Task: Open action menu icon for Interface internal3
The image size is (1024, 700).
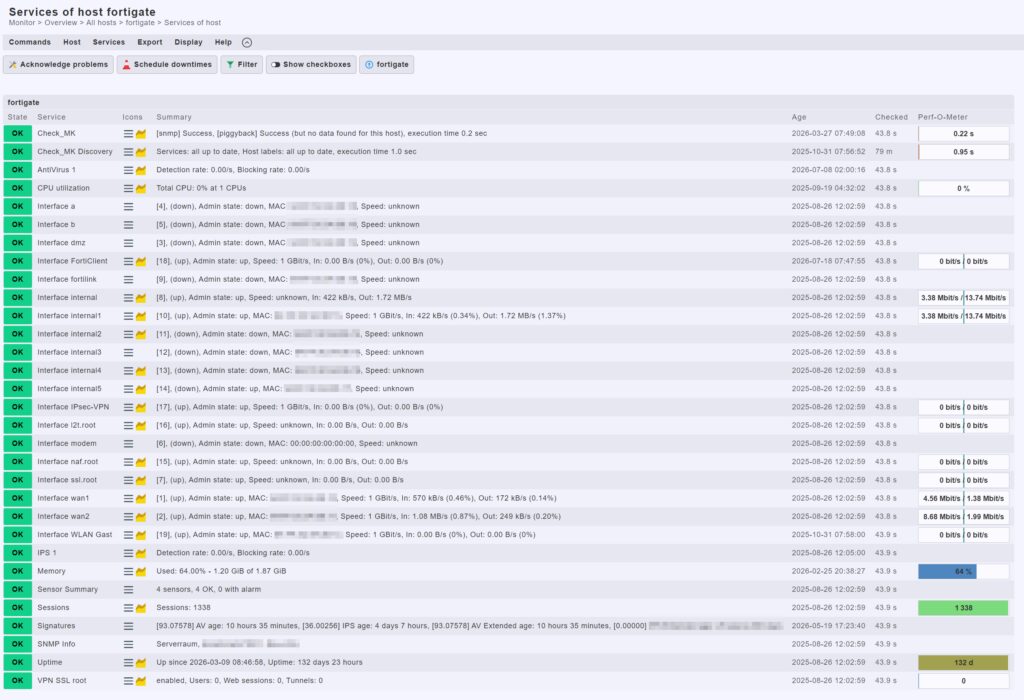Action: tap(129, 353)
